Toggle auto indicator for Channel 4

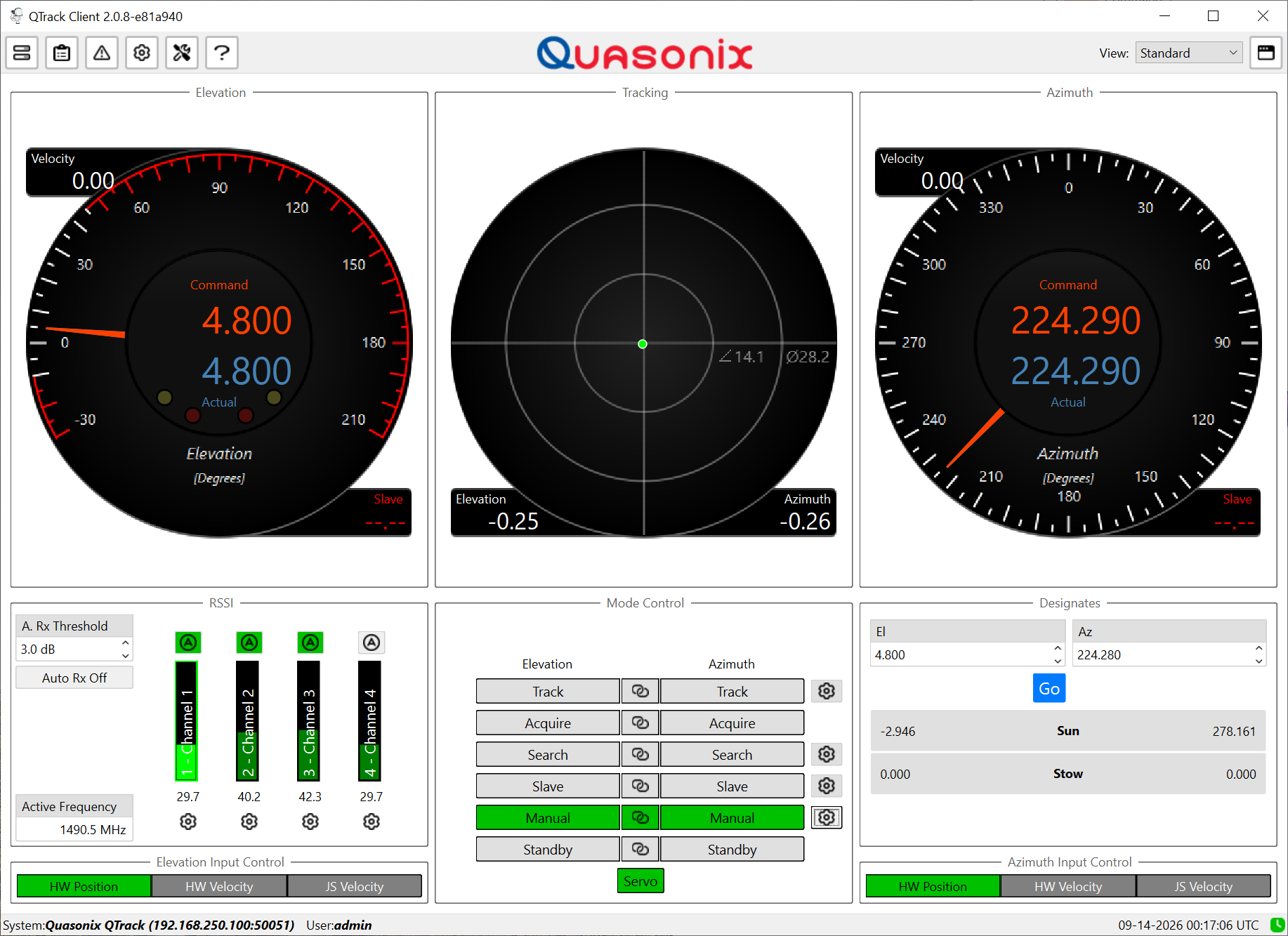(x=372, y=642)
